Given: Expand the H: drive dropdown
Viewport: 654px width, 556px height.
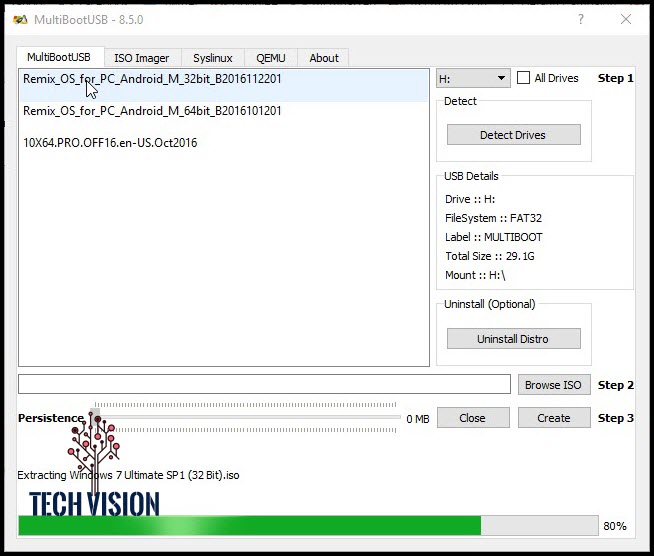Looking at the screenshot, I should point(473,78).
